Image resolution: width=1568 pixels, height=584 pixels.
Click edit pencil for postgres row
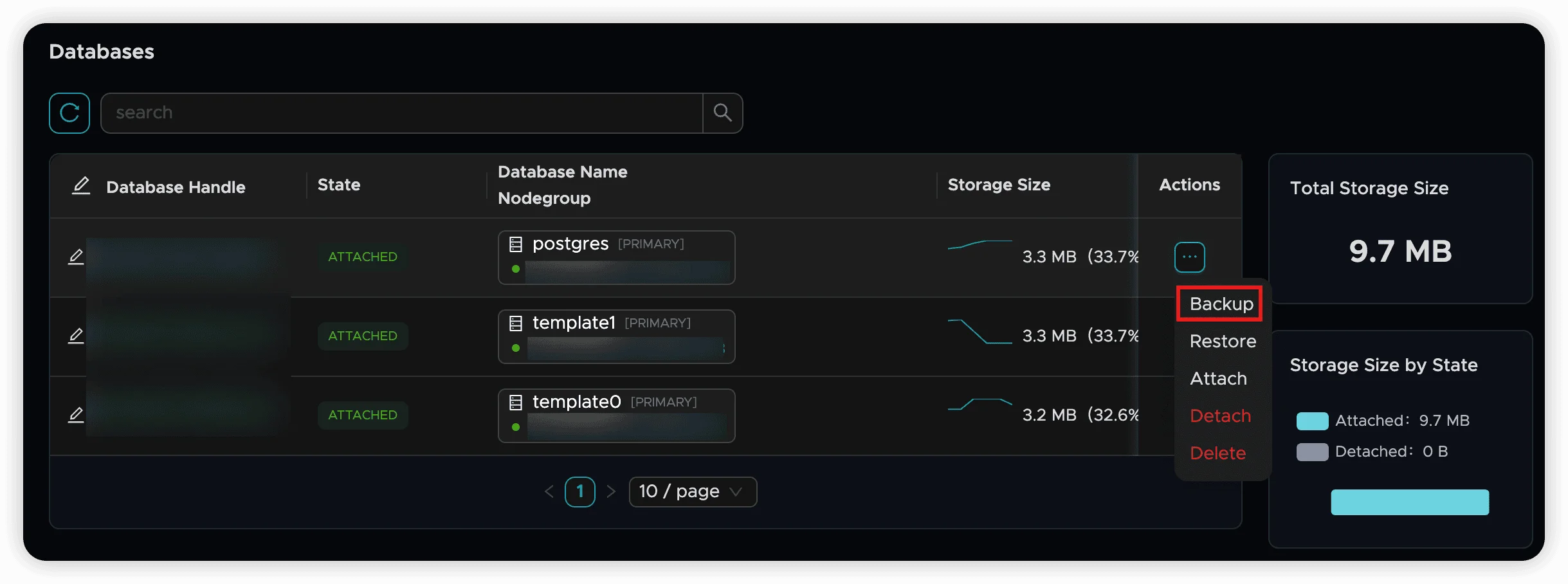coord(76,257)
